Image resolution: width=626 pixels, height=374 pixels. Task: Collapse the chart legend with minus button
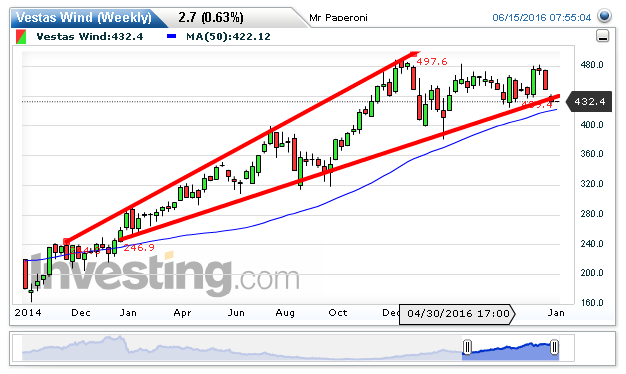tap(602, 36)
